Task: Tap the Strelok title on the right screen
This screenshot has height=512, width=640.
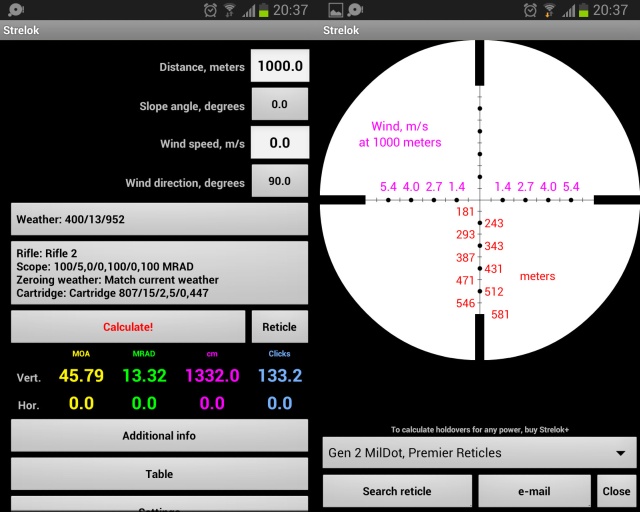Action: point(341,30)
